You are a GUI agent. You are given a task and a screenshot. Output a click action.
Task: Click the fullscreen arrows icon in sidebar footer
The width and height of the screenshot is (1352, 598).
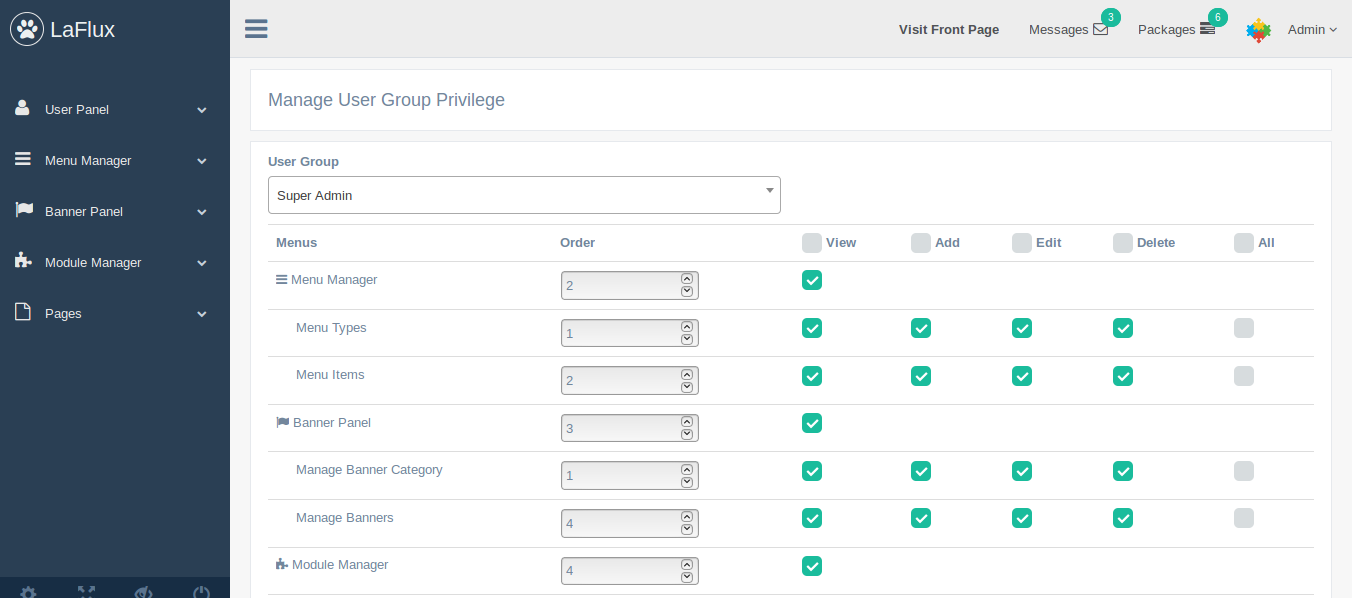[x=87, y=592]
